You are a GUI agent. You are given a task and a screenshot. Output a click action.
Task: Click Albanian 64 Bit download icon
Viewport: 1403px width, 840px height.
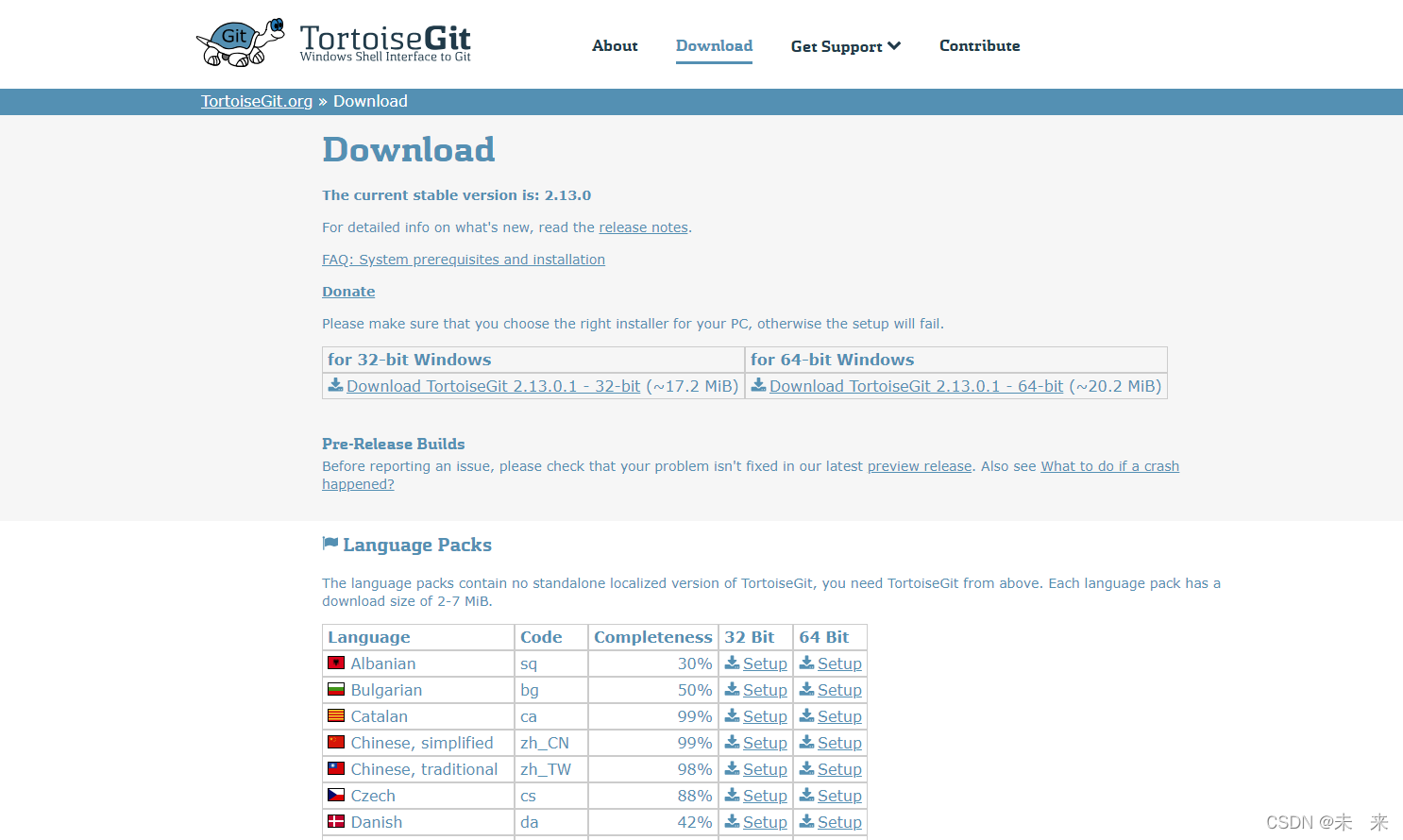click(x=806, y=663)
